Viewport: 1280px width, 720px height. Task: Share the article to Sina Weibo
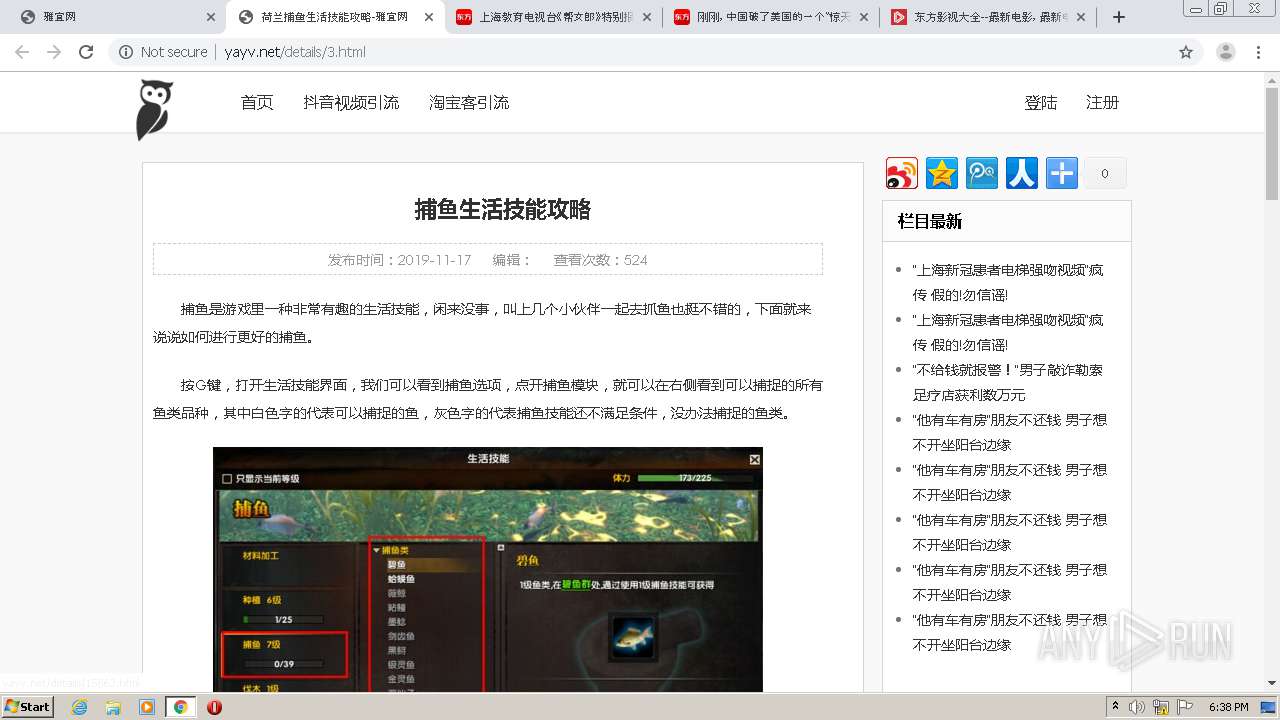click(x=902, y=173)
